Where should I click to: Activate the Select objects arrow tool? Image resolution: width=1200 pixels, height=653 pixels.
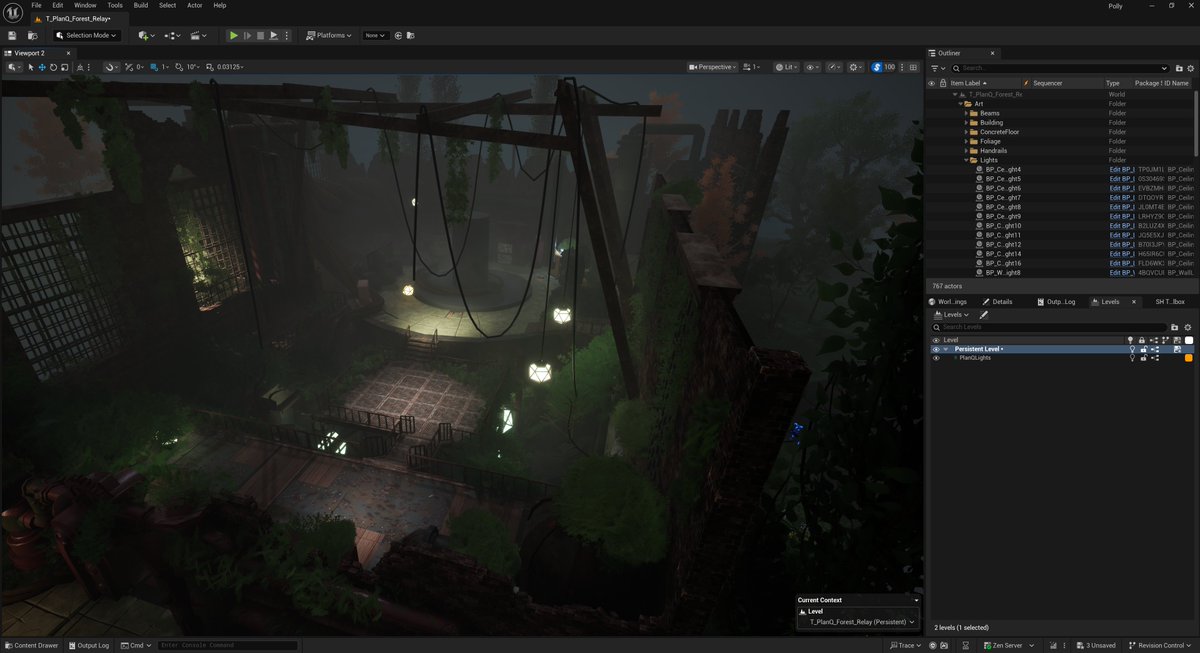click(x=31, y=67)
